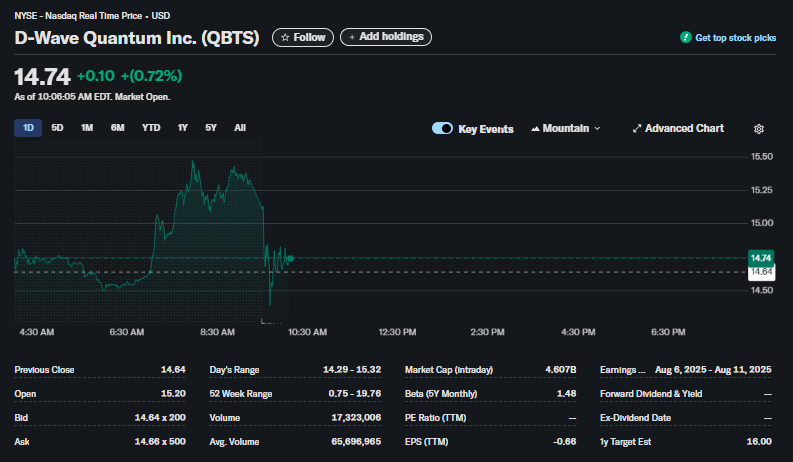Select the 1Y range tab

click(x=183, y=128)
